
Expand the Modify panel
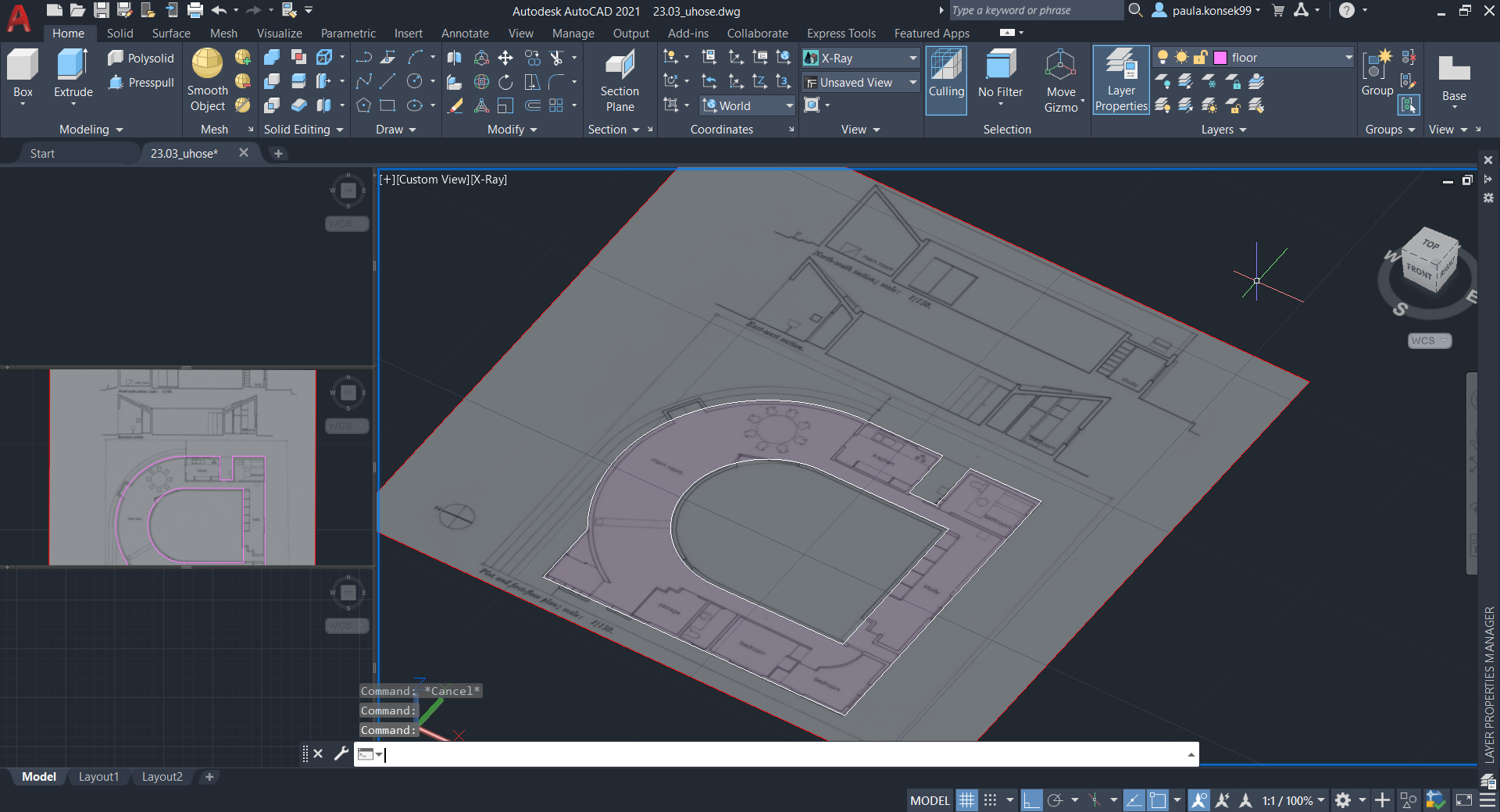click(x=512, y=130)
